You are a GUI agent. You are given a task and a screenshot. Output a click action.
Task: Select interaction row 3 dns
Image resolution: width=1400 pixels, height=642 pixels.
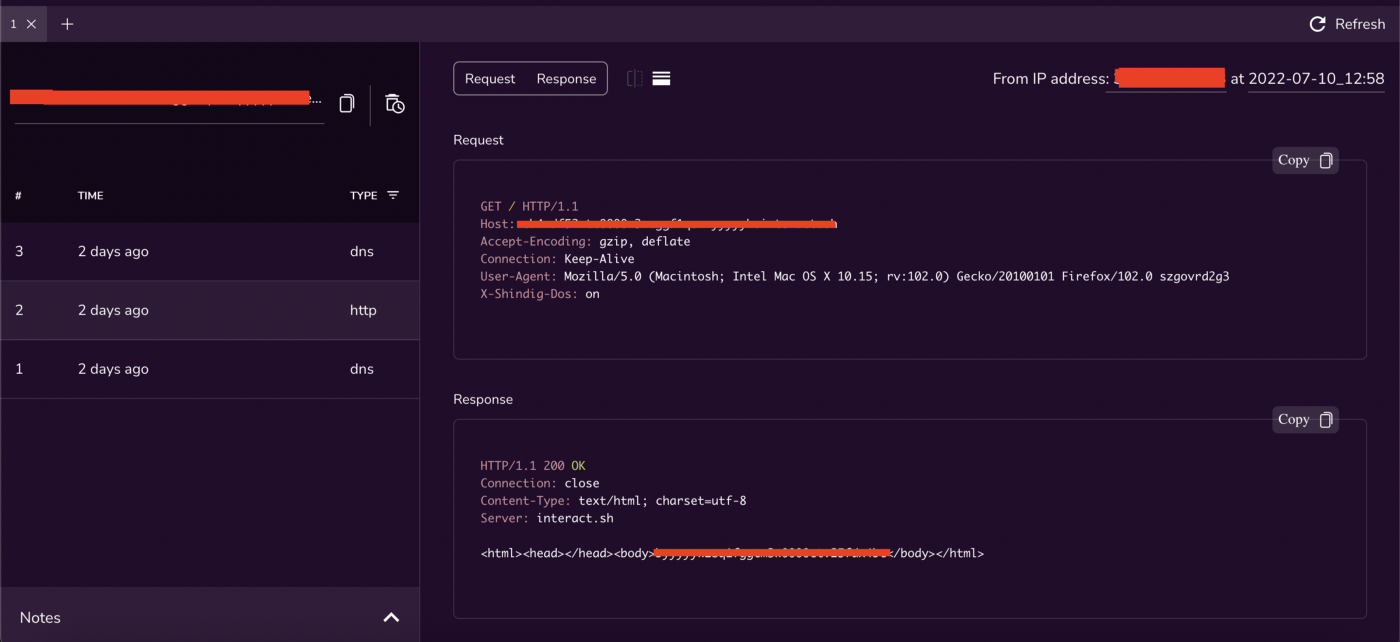pyautogui.click(x=210, y=252)
